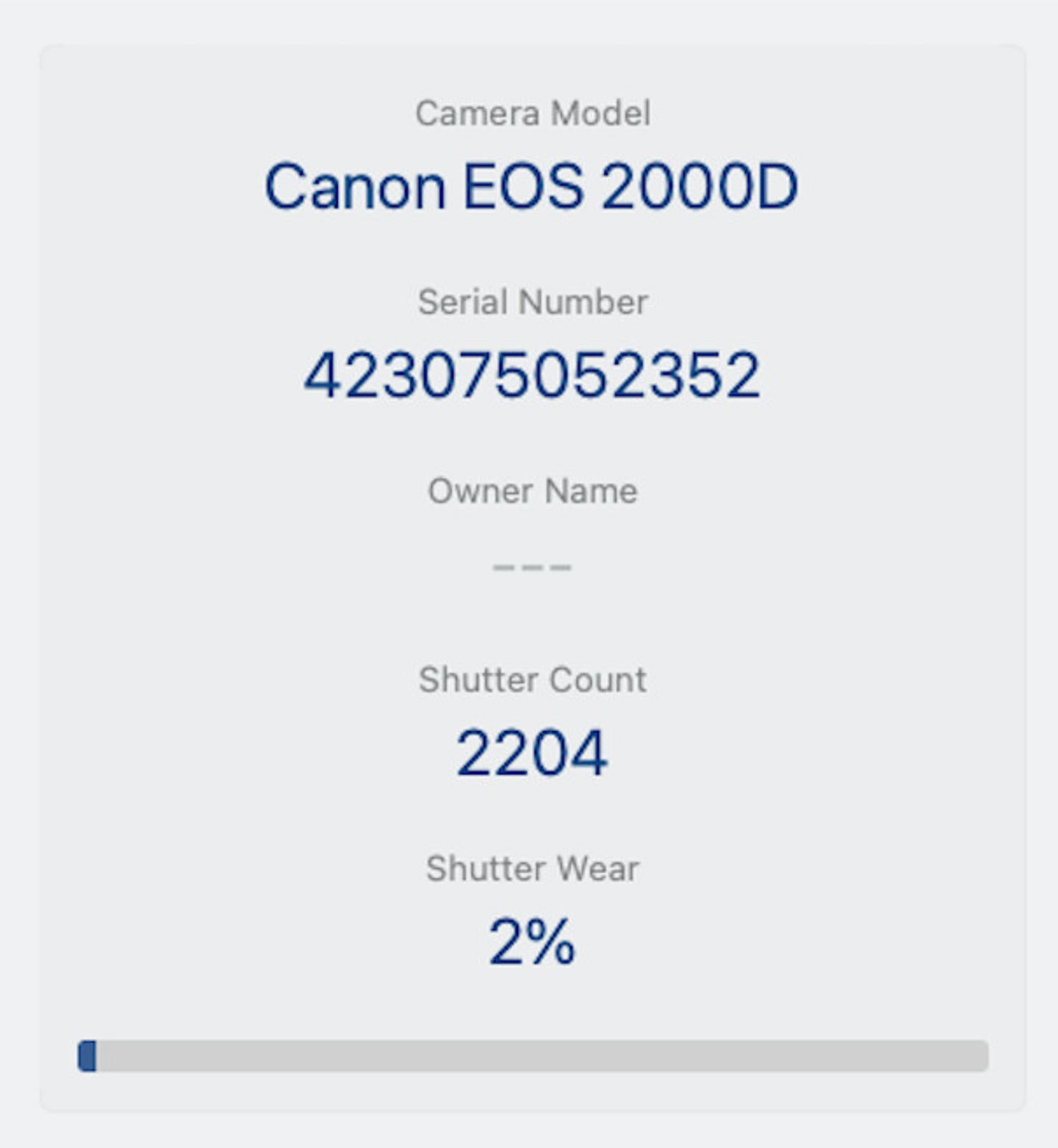Select the serial number 423075052352
The width and height of the screenshot is (1058, 1148).
(532, 375)
